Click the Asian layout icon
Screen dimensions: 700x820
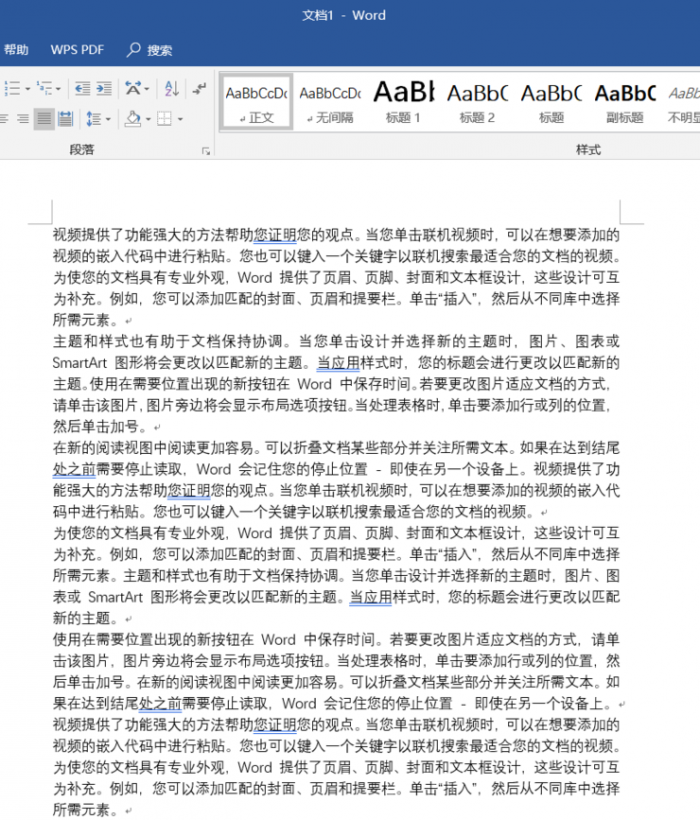133,89
